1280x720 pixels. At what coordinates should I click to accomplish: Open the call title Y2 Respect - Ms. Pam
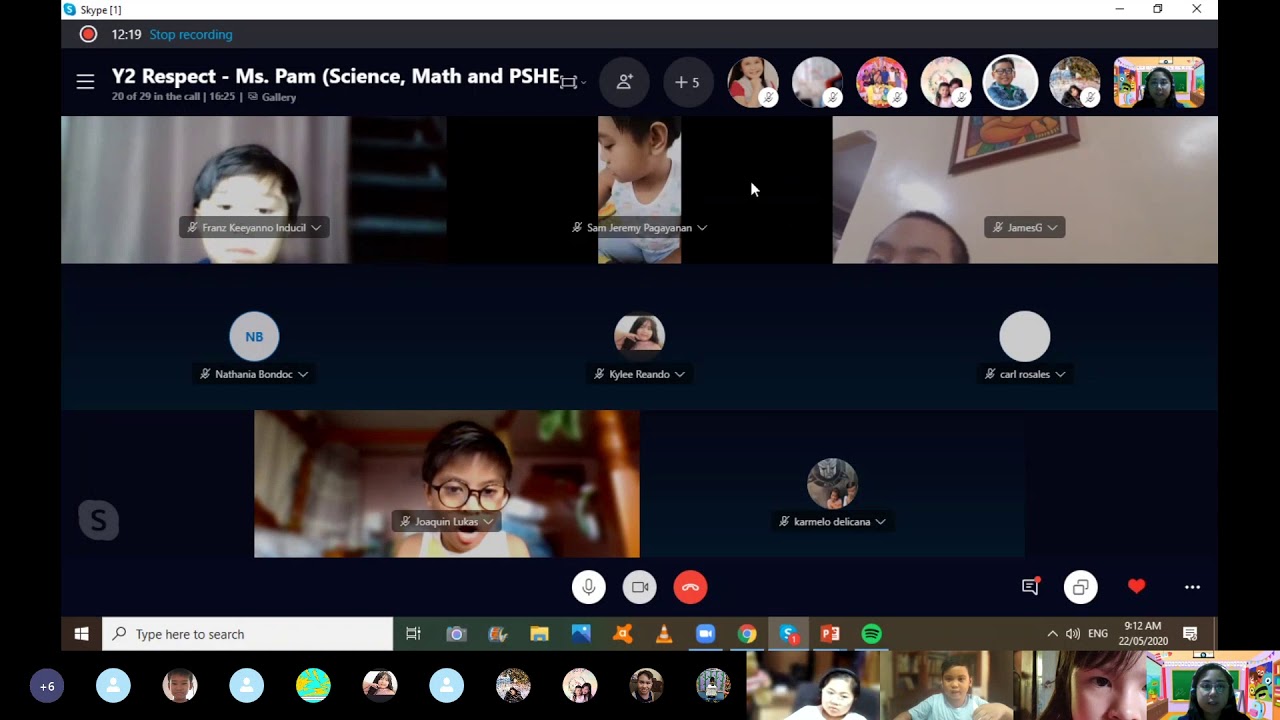click(335, 76)
